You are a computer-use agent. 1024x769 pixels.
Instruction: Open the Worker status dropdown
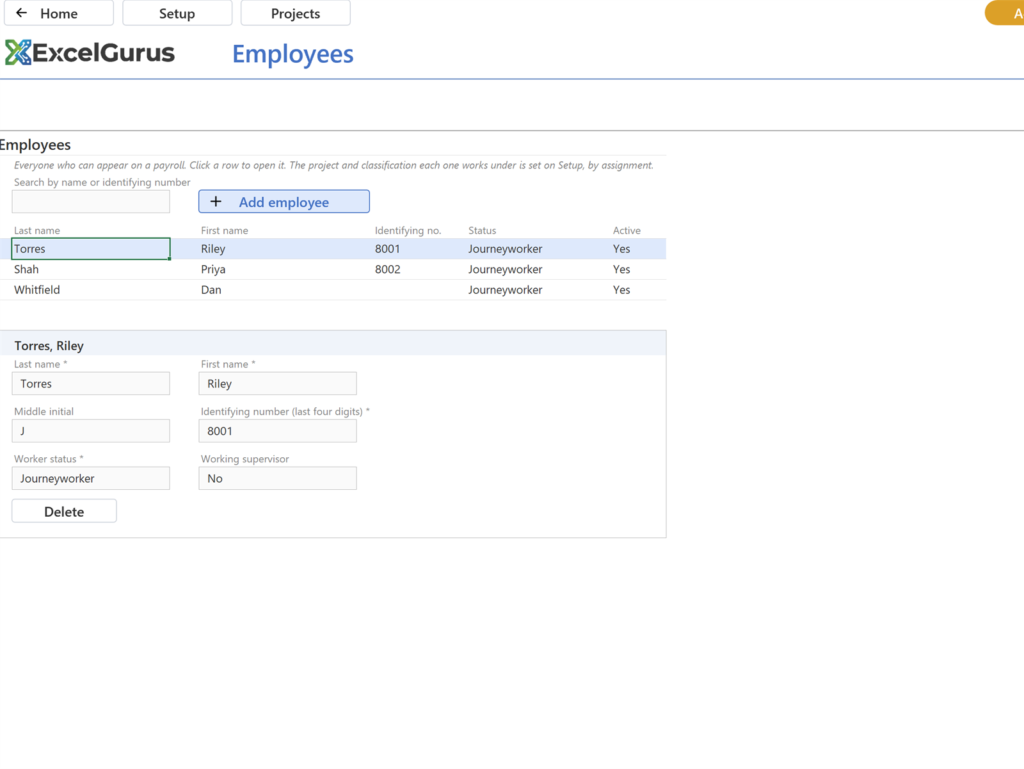coord(91,478)
